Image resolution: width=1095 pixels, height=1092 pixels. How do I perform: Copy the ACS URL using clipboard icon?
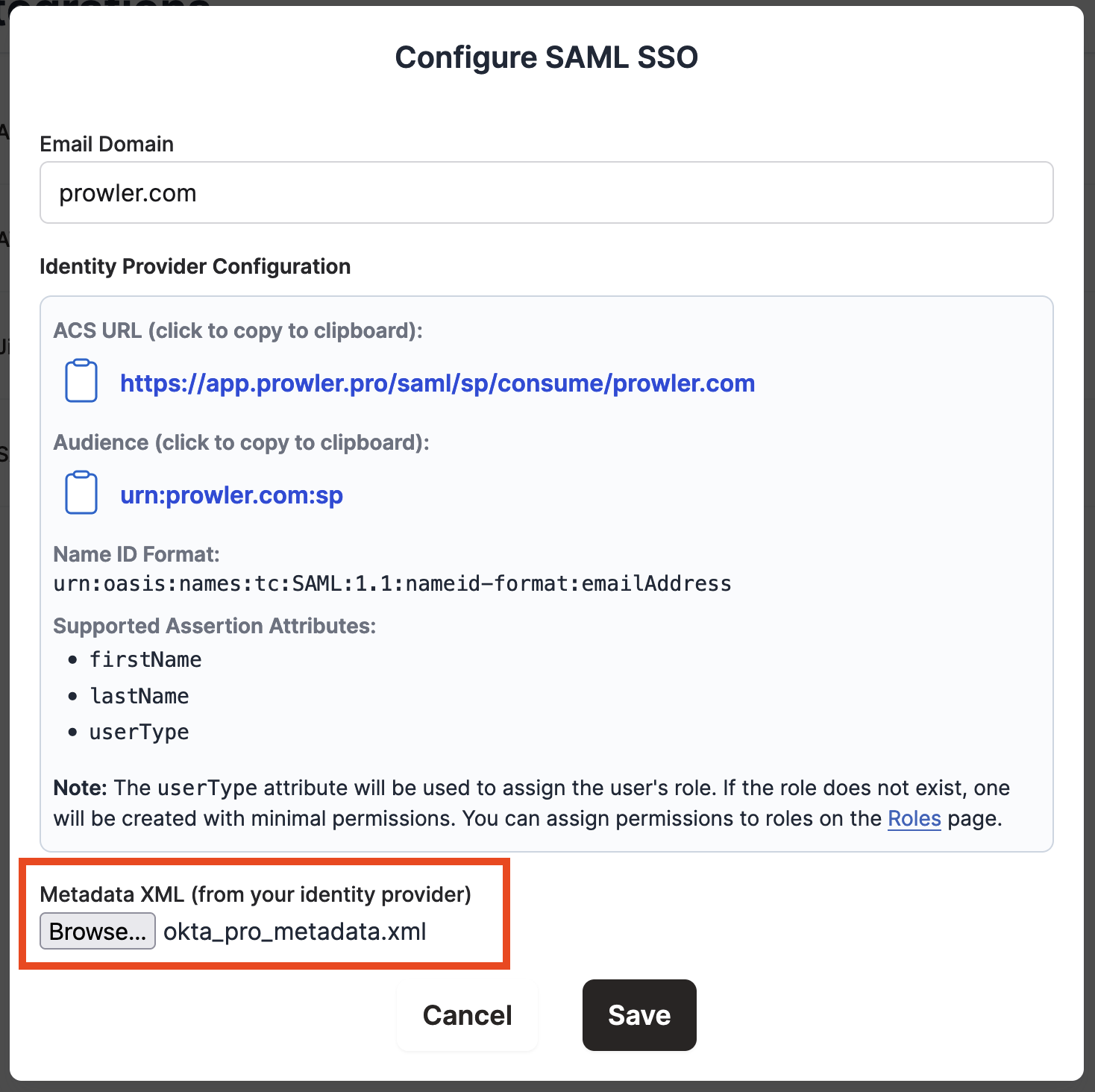point(81,381)
